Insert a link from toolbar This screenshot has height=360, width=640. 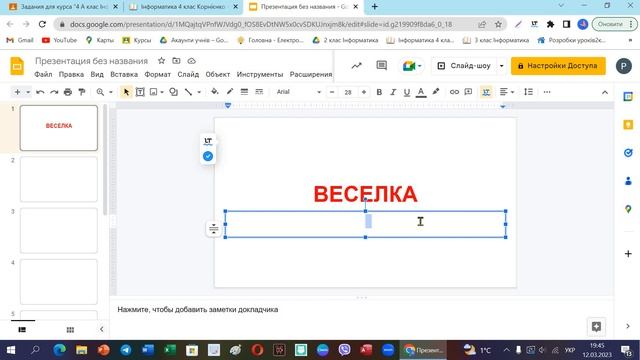454,92
